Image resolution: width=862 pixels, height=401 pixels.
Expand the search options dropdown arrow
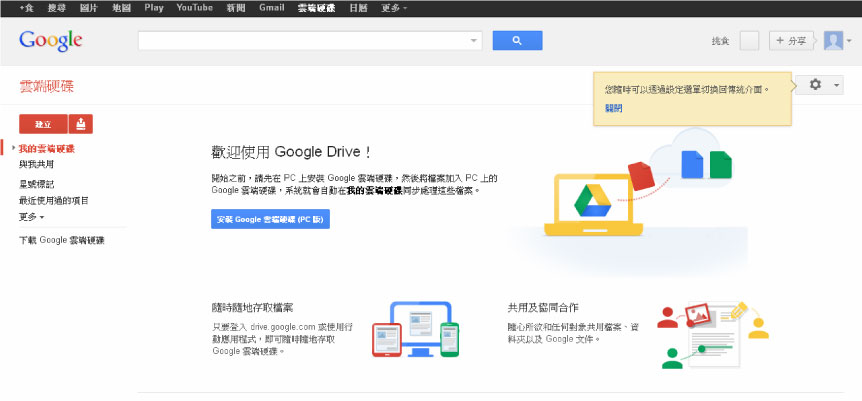474,41
